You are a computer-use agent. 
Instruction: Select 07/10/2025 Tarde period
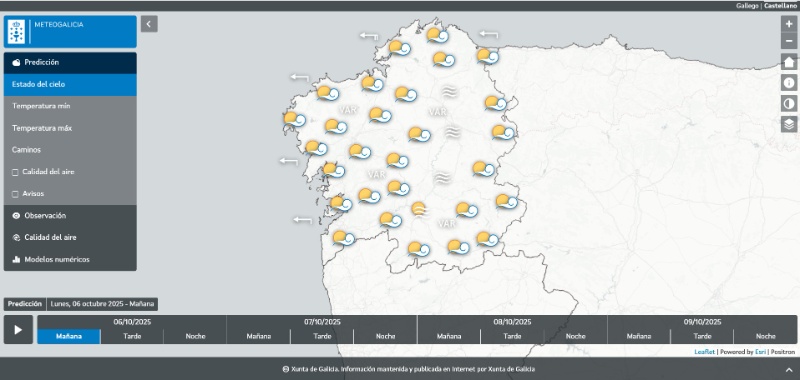322,337
